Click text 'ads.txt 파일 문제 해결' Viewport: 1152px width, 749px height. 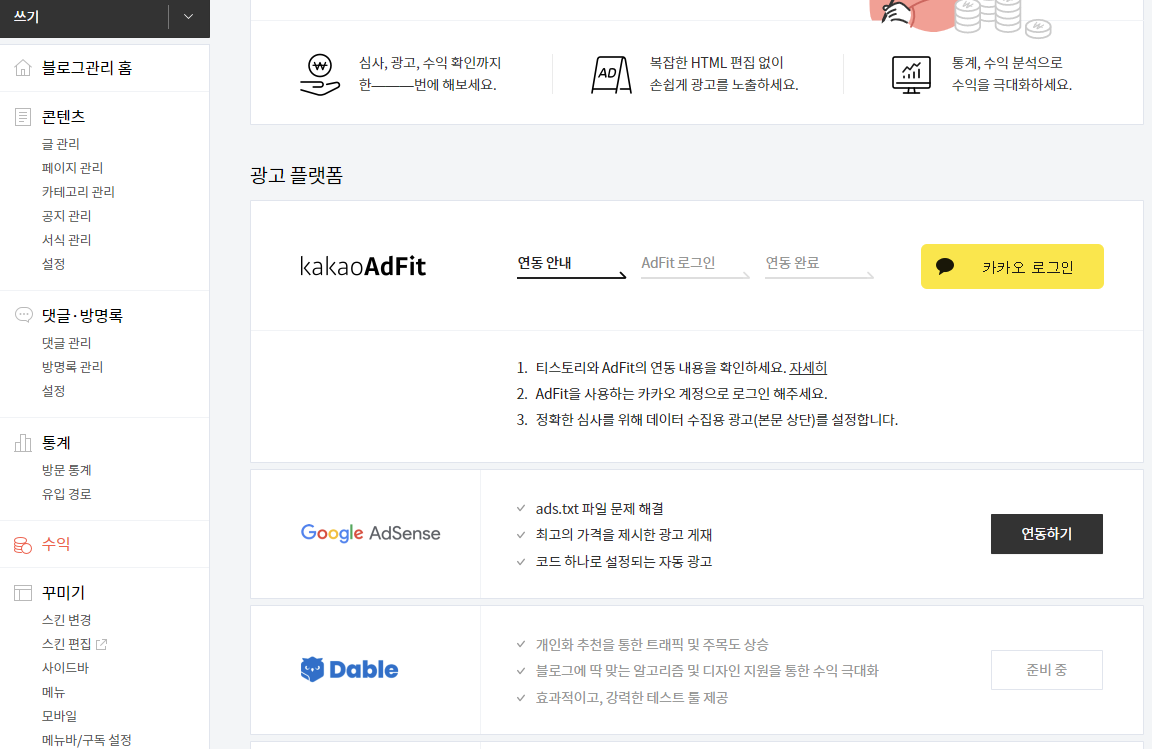600,509
